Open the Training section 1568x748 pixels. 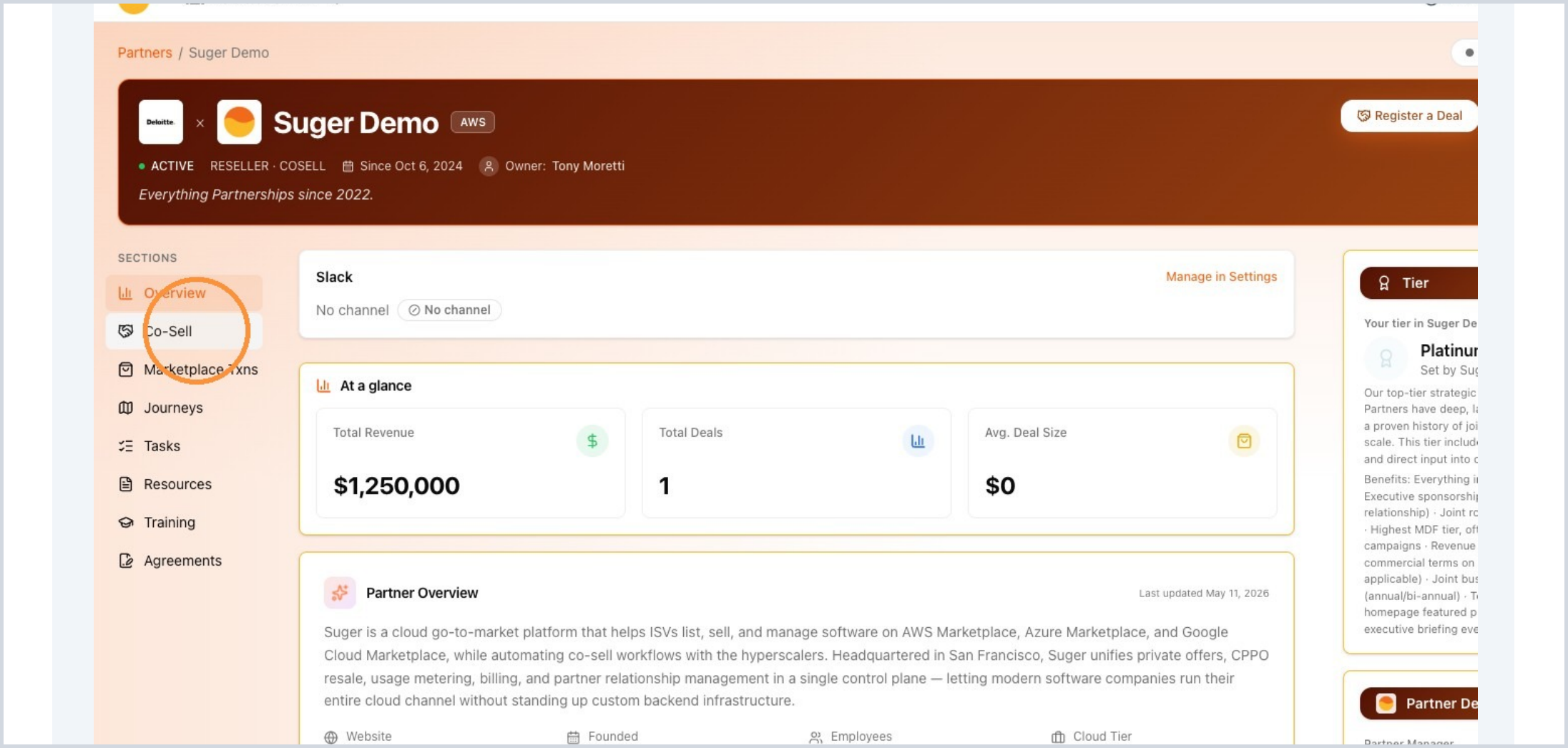tap(184, 523)
